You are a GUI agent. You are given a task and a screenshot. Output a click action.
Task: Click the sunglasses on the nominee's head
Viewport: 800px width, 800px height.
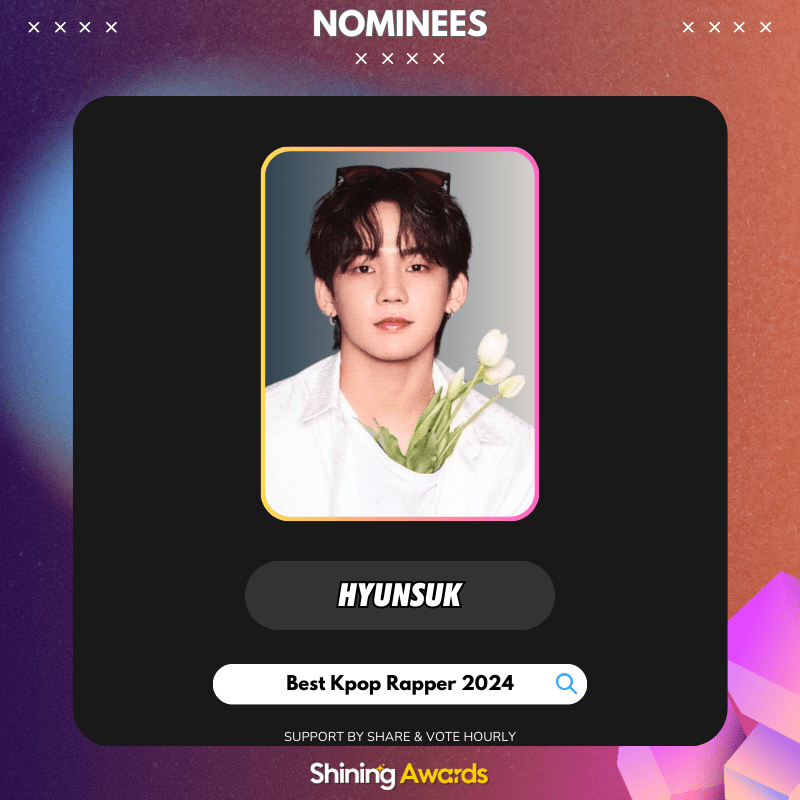click(x=393, y=177)
